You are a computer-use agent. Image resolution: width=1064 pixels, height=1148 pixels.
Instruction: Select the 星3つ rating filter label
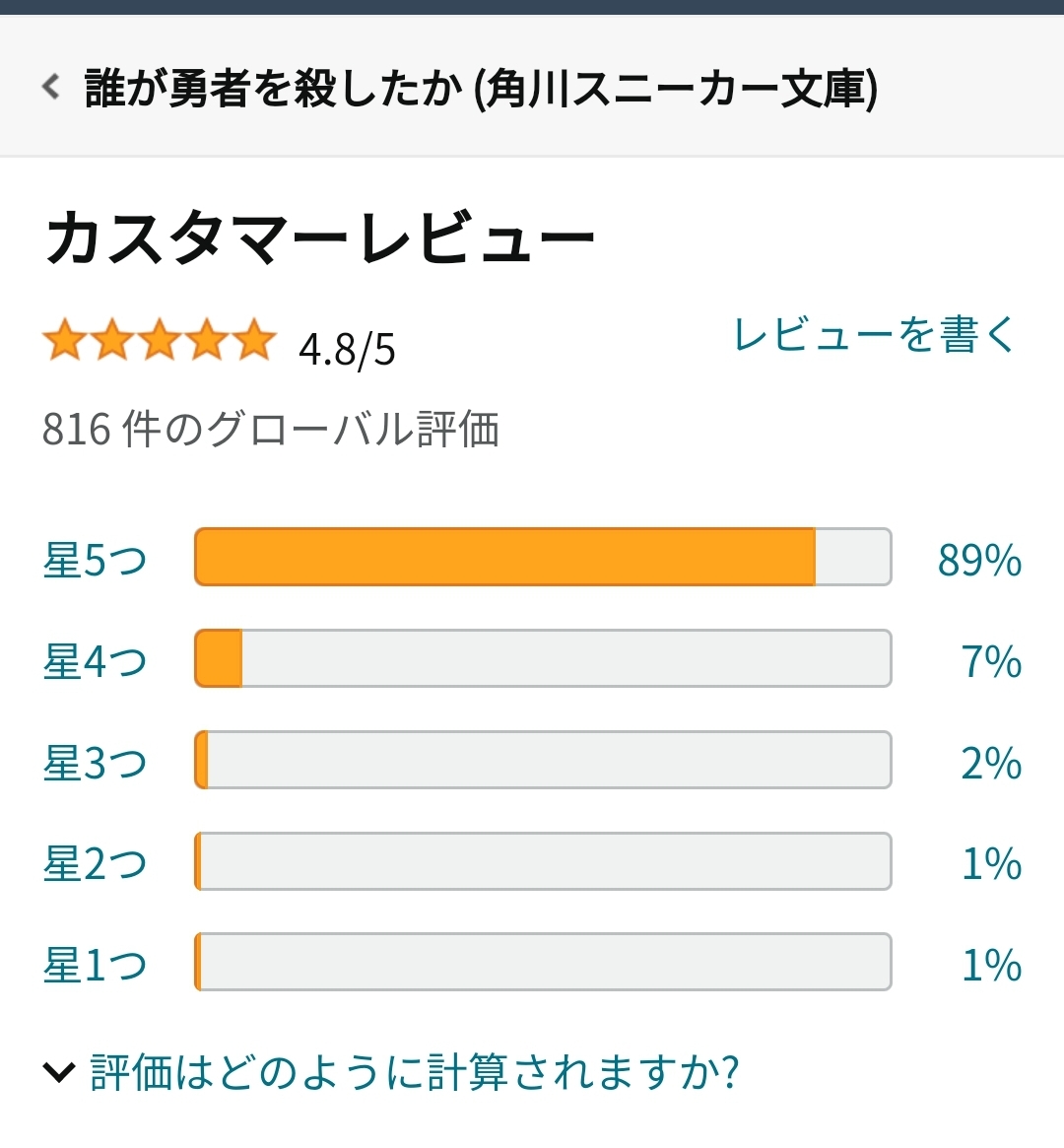click(x=96, y=762)
